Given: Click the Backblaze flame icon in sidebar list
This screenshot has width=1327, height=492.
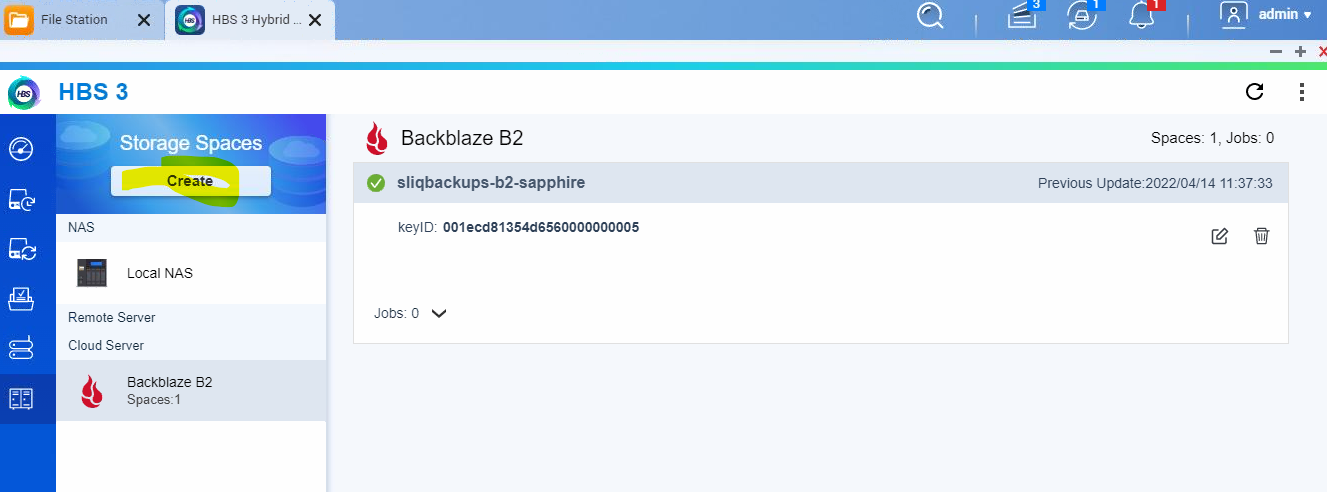Looking at the screenshot, I should (x=92, y=391).
